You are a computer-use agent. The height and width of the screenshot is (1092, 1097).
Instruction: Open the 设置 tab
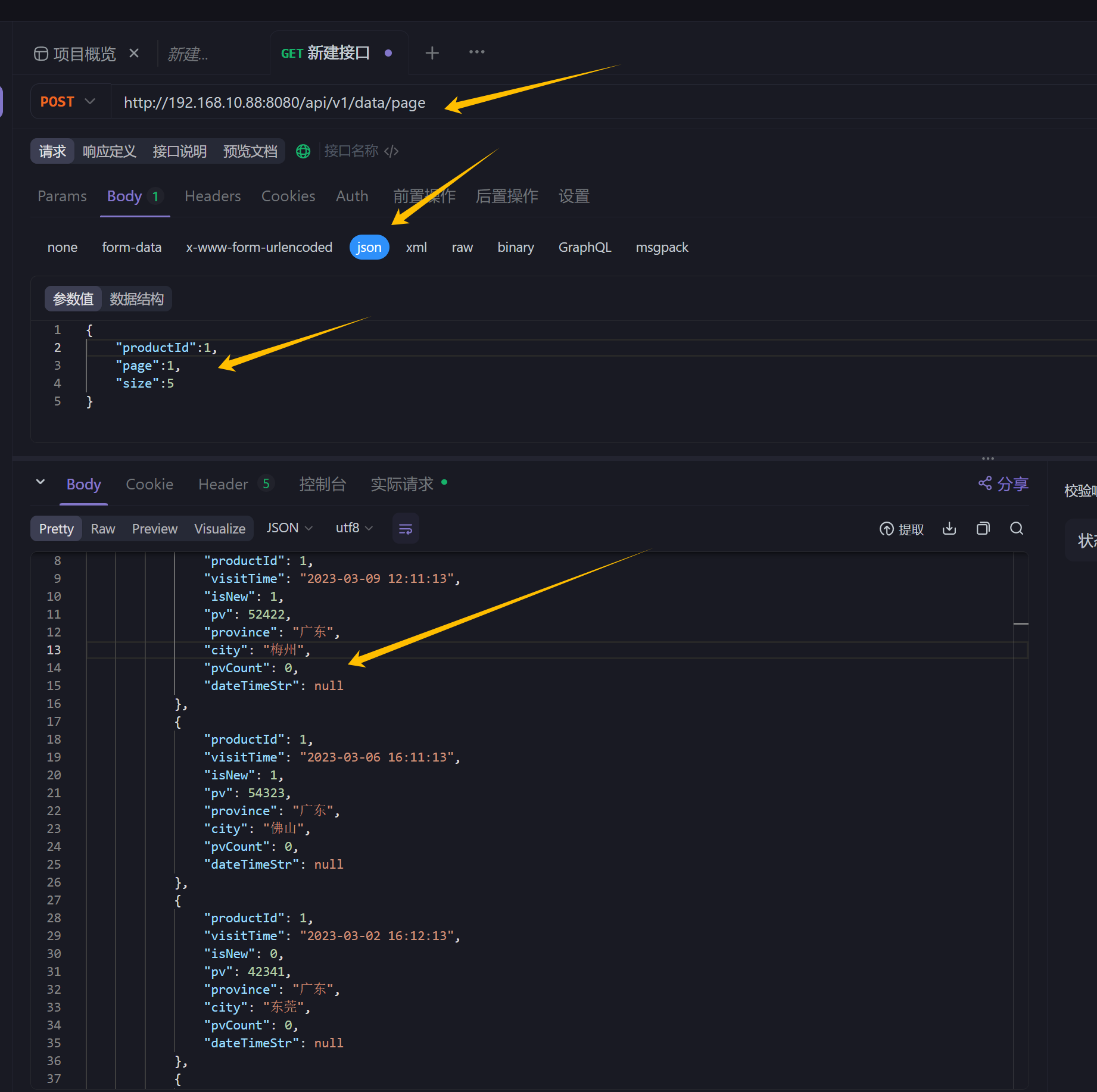point(574,196)
